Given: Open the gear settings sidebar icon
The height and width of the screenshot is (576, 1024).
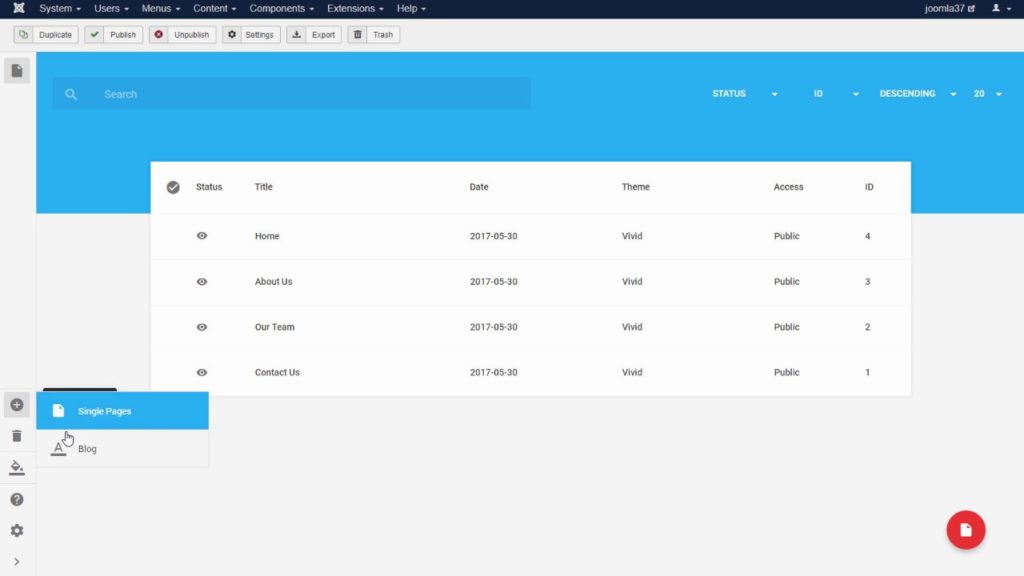Looking at the screenshot, I should 17,531.
